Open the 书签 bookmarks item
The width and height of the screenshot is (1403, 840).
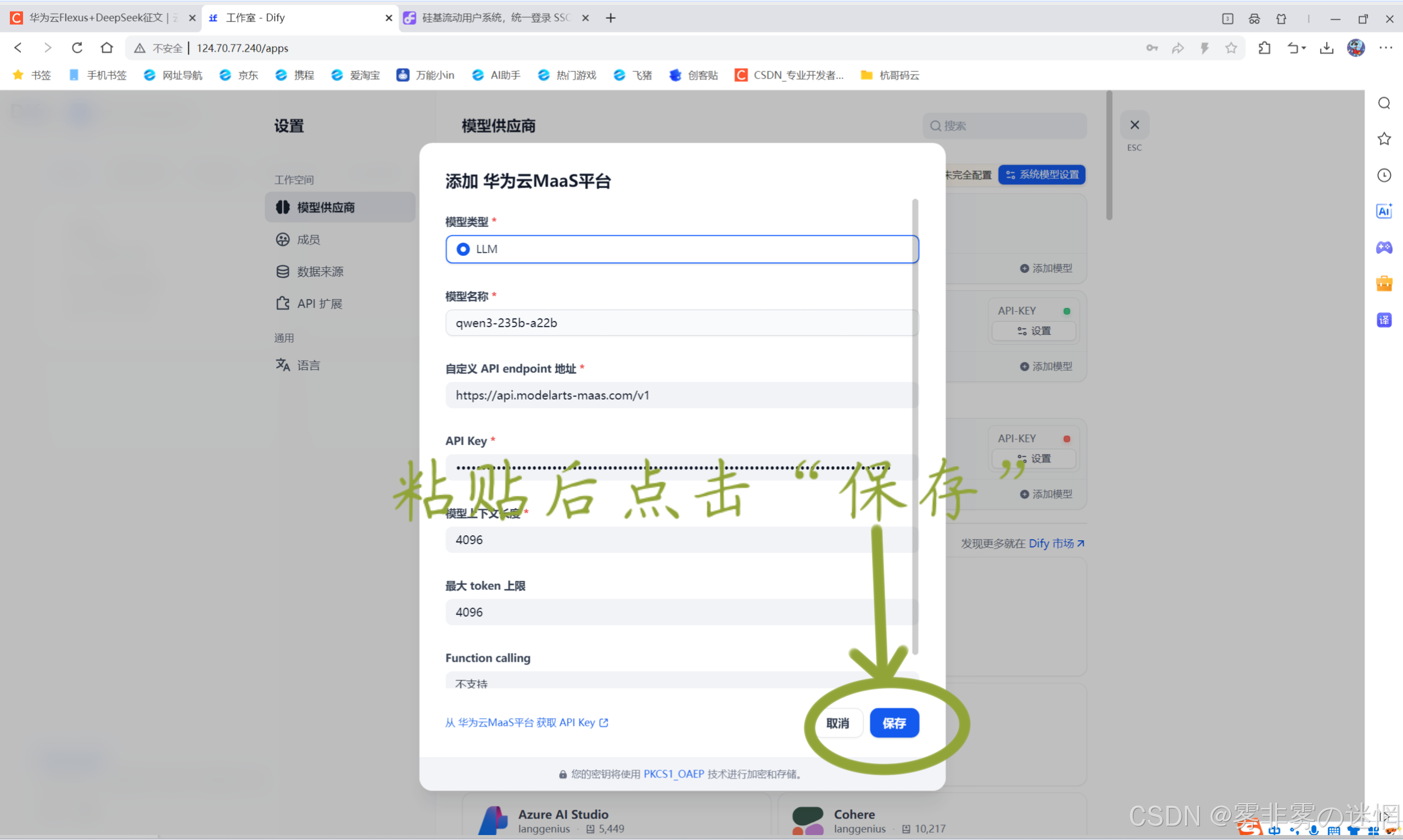click(32, 75)
